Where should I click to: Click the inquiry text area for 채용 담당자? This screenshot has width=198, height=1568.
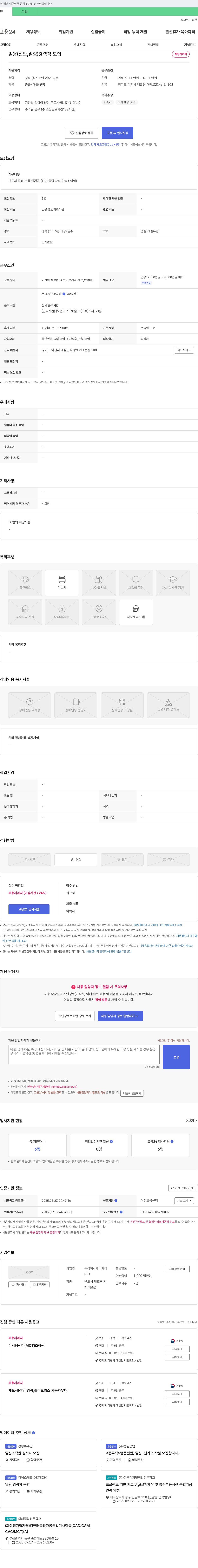click(x=84, y=1055)
